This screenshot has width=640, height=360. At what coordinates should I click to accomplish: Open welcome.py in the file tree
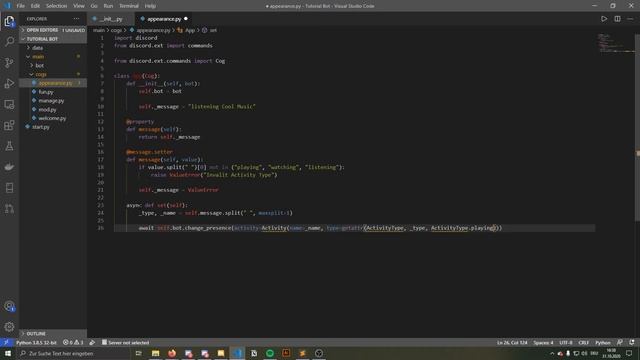point(52,118)
